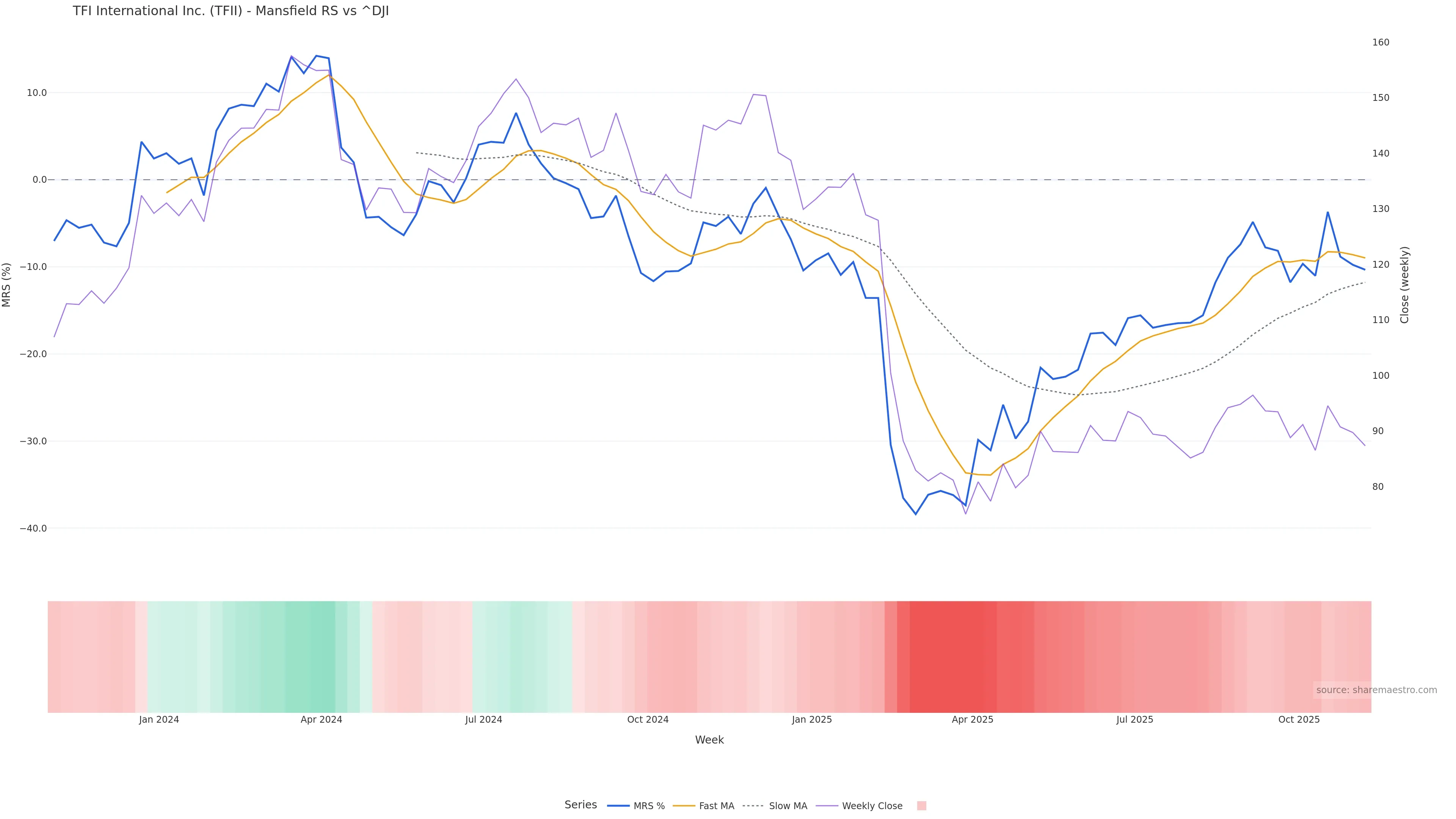Click the Jul 2024 tick label
1456x819 pixels.
click(483, 720)
